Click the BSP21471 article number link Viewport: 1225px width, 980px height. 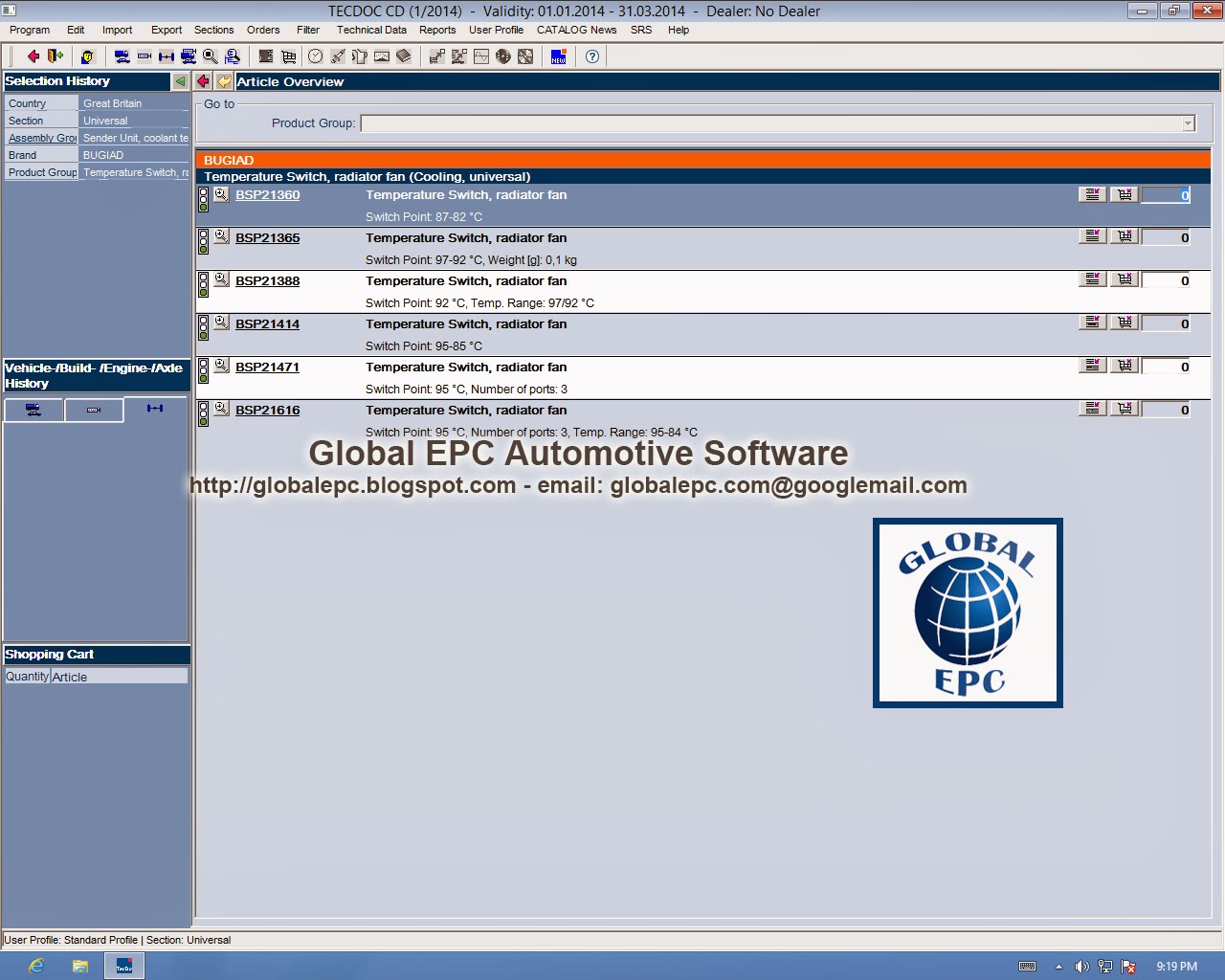coord(267,367)
